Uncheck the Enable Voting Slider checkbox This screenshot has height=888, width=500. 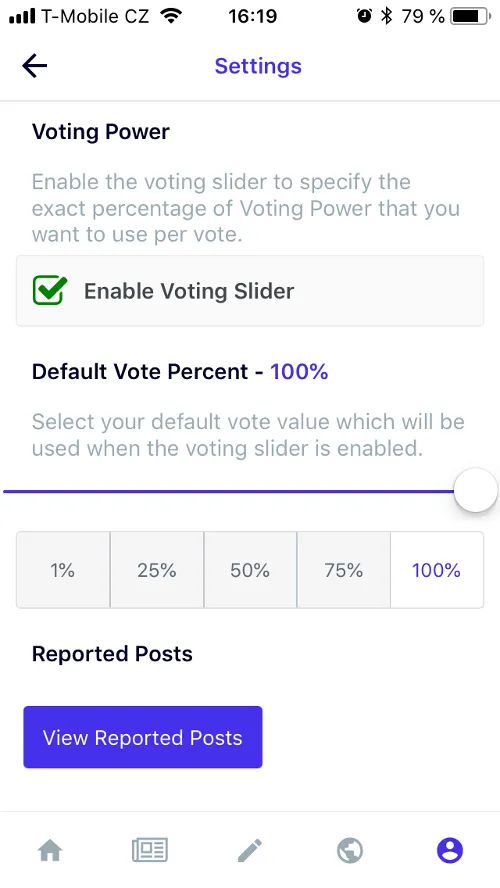pyautogui.click(x=49, y=291)
